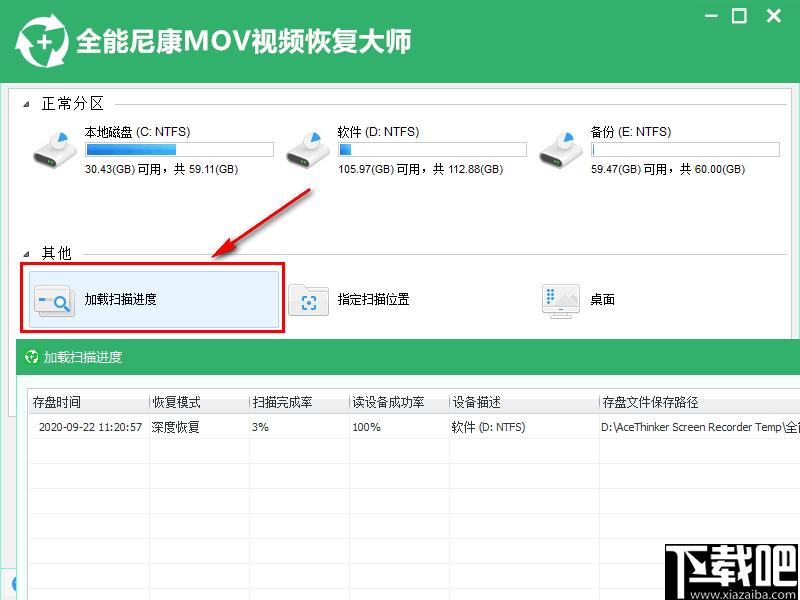Image resolution: width=800 pixels, height=600 pixels.
Task: Select the 备份 E: drive icon
Action: tap(561, 151)
